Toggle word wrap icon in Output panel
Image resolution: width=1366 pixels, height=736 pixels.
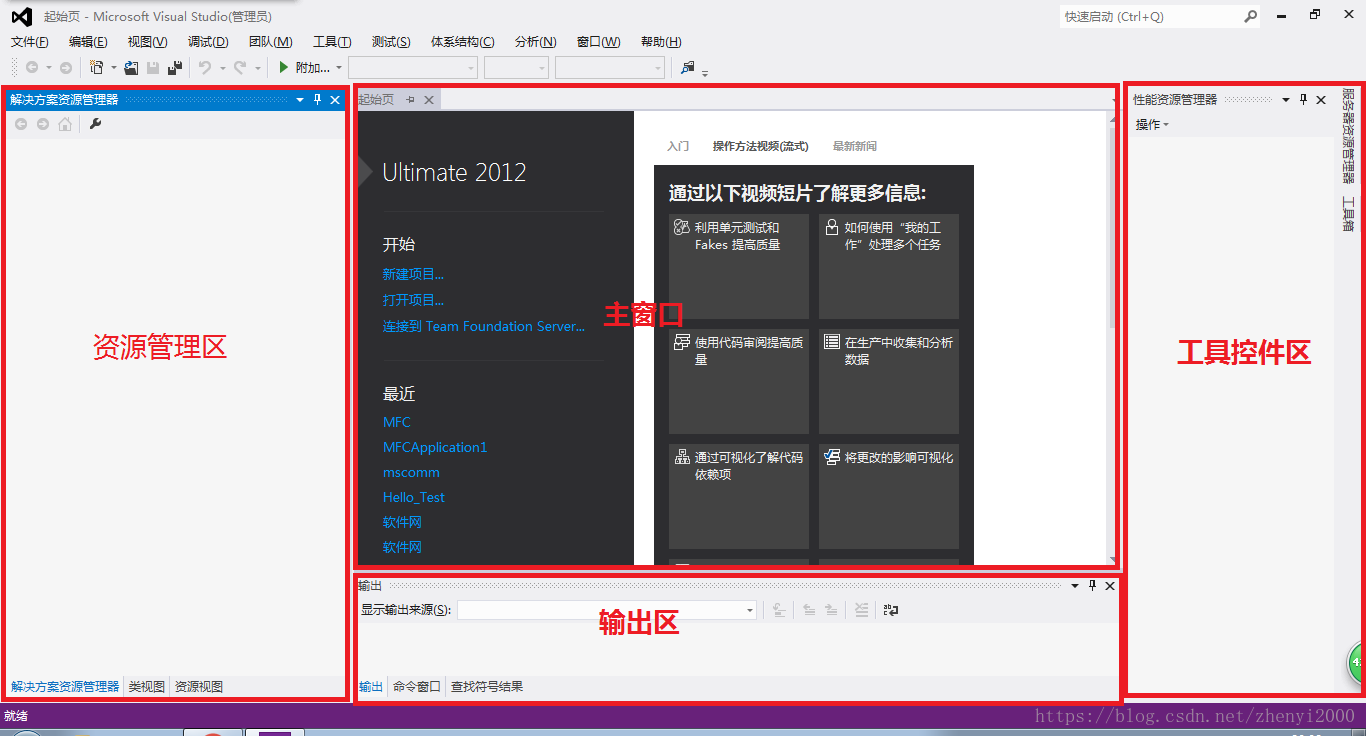click(891, 609)
